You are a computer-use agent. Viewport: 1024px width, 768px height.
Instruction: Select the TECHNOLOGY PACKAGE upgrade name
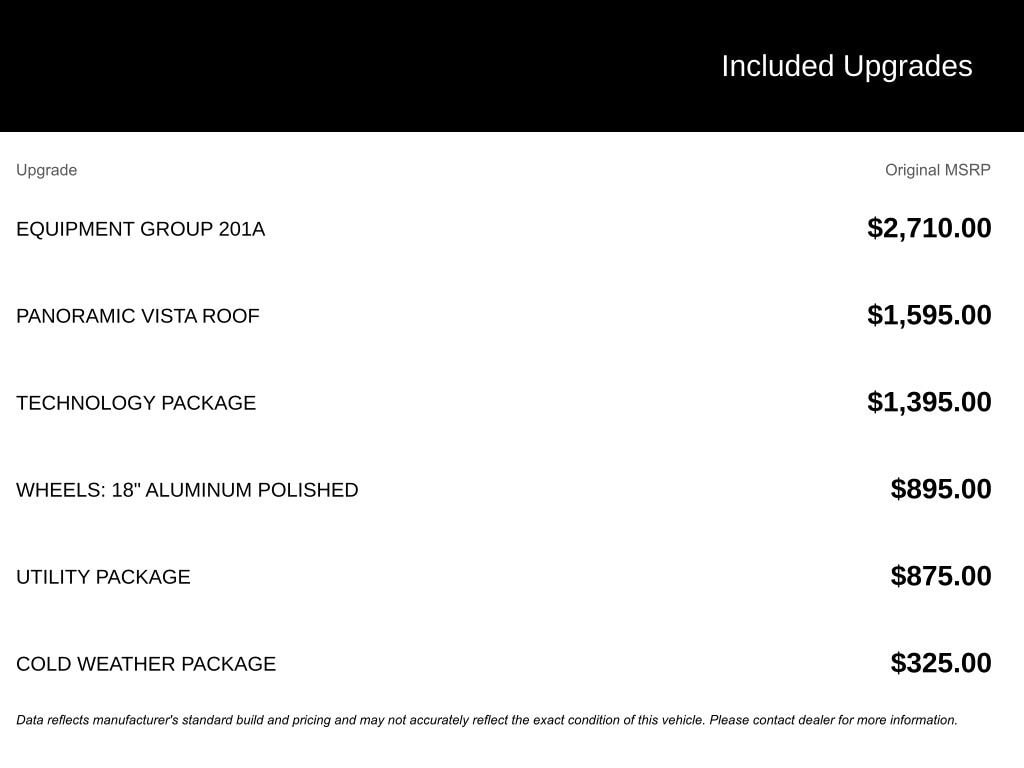click(136, 403)
